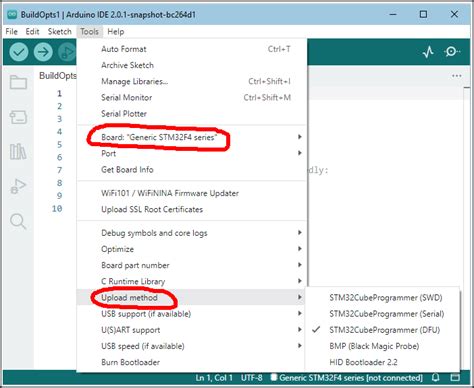Expand USB speed (if available) submenu
The image size is (474, 388).
tap(192, 346)
